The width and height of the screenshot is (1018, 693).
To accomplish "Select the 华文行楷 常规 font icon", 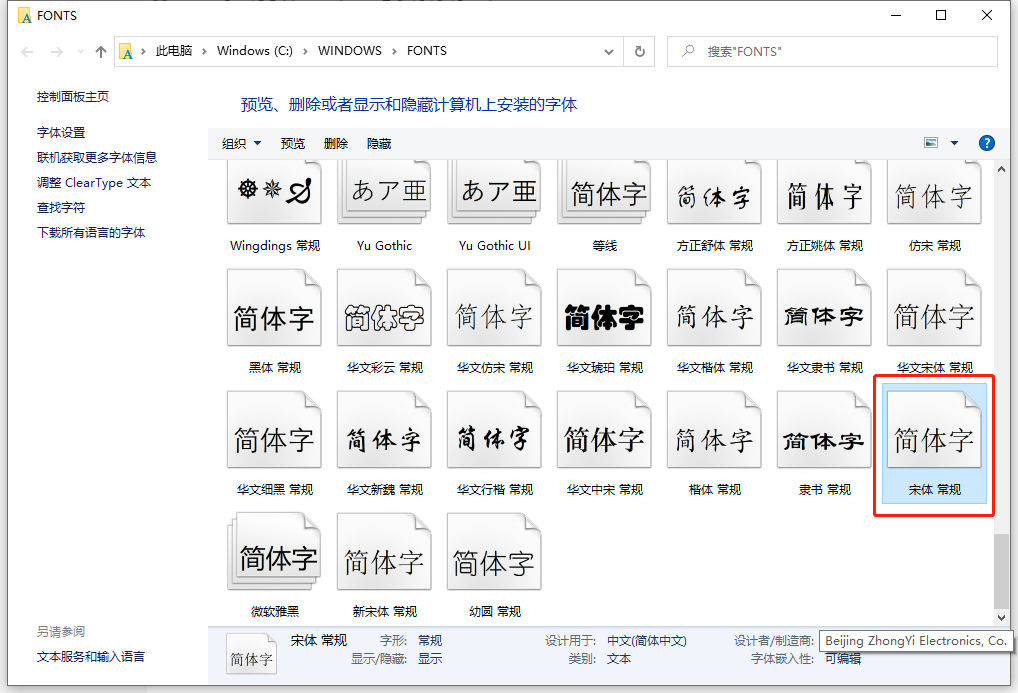I will click(x=494, y=429).
